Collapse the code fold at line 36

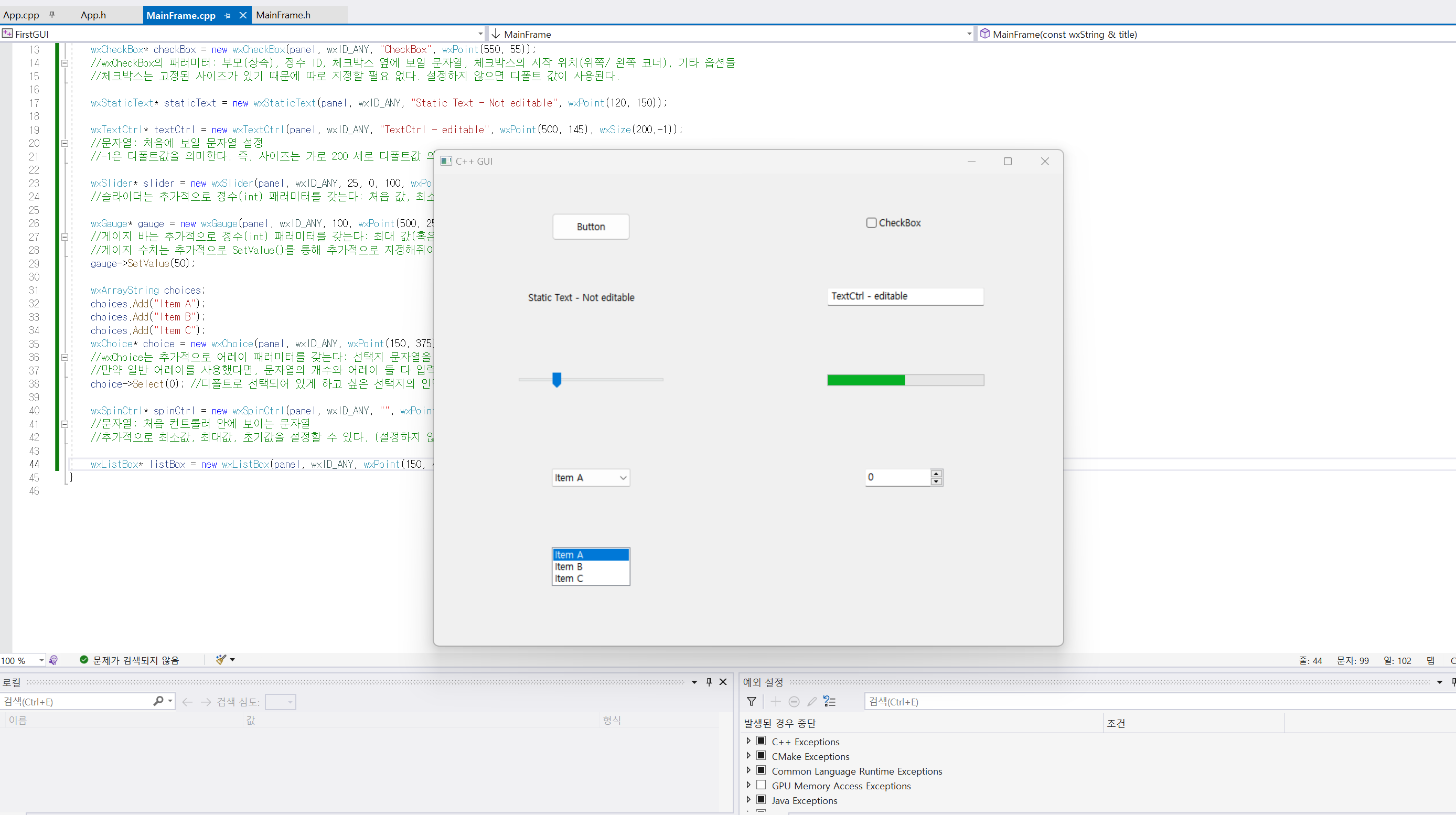pyautogui.click(x=65, y=357)
